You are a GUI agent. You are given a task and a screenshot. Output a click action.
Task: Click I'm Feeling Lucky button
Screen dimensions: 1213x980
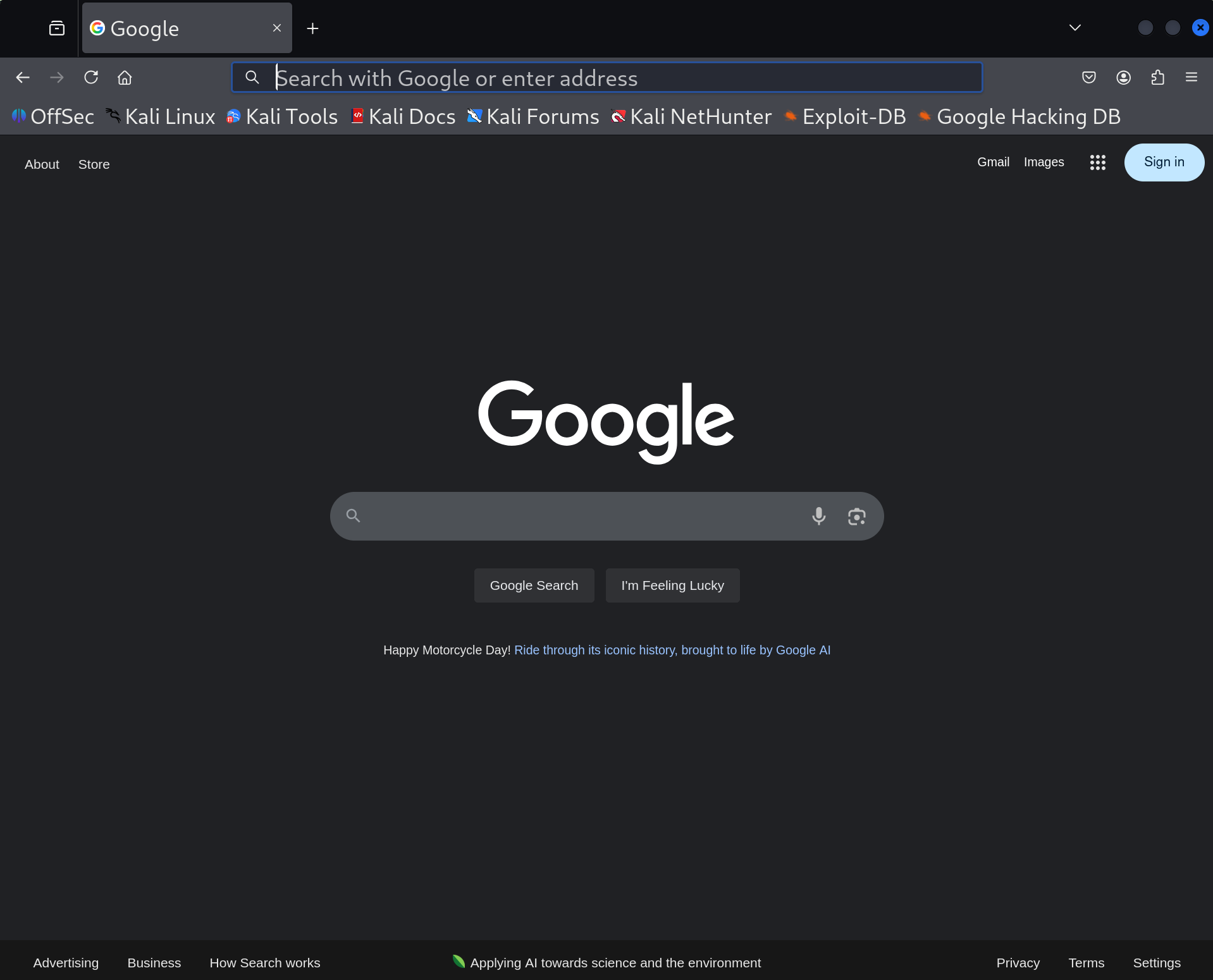pyautogui.click(x=672, y=585)
